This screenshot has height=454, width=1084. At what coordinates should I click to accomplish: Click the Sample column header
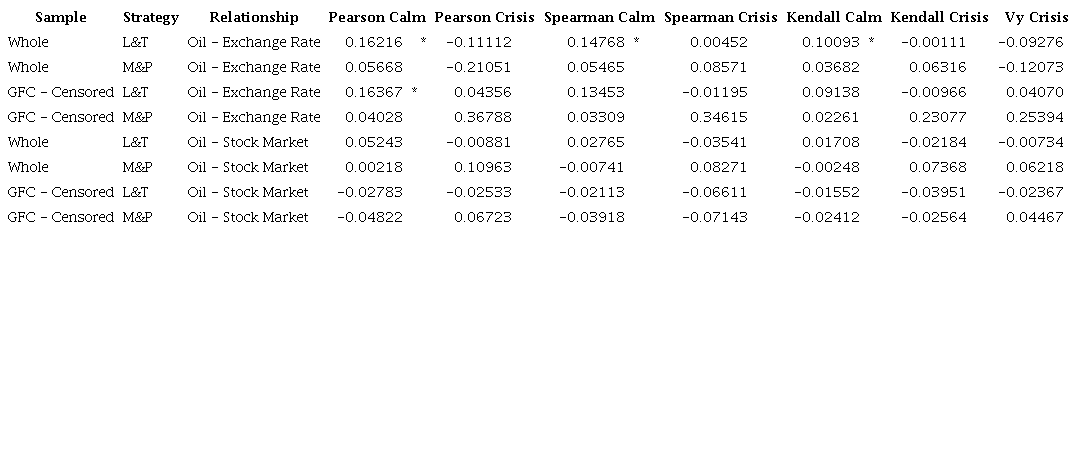pyautogui.click(x=61, y=17)
